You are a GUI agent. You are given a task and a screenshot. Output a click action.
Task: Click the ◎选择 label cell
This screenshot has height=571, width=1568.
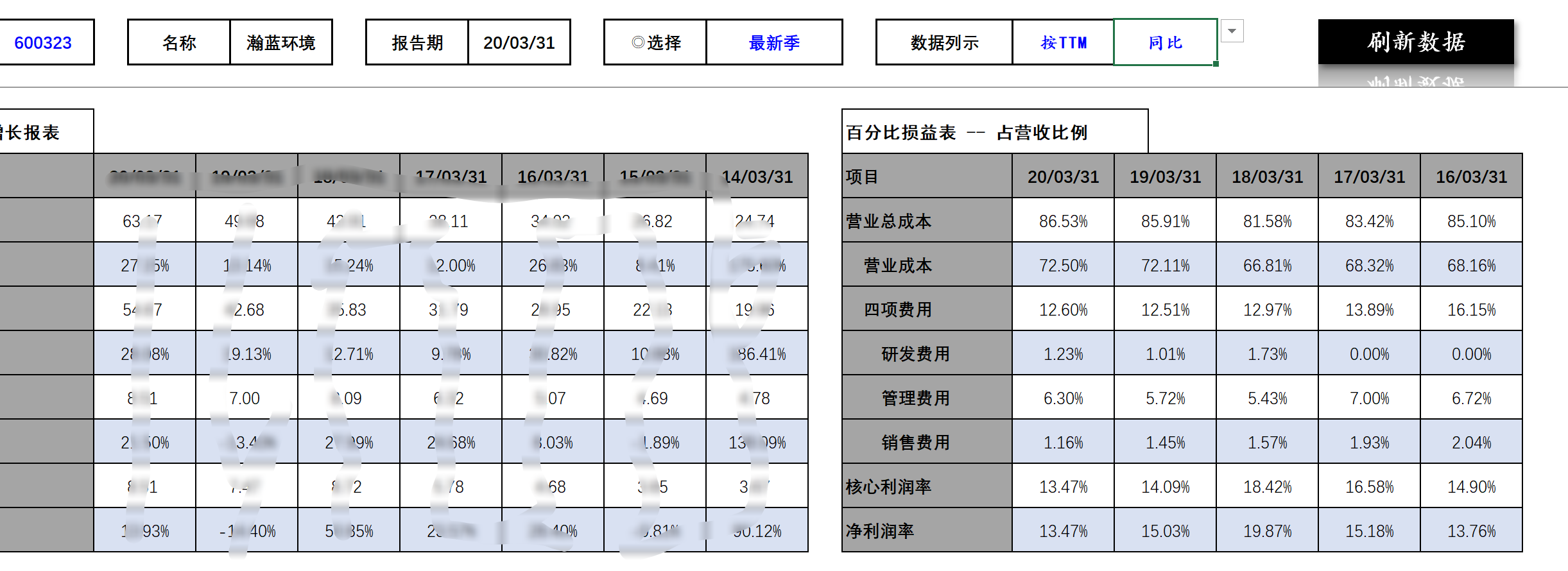pyautogui.click(x=655, y=42)
